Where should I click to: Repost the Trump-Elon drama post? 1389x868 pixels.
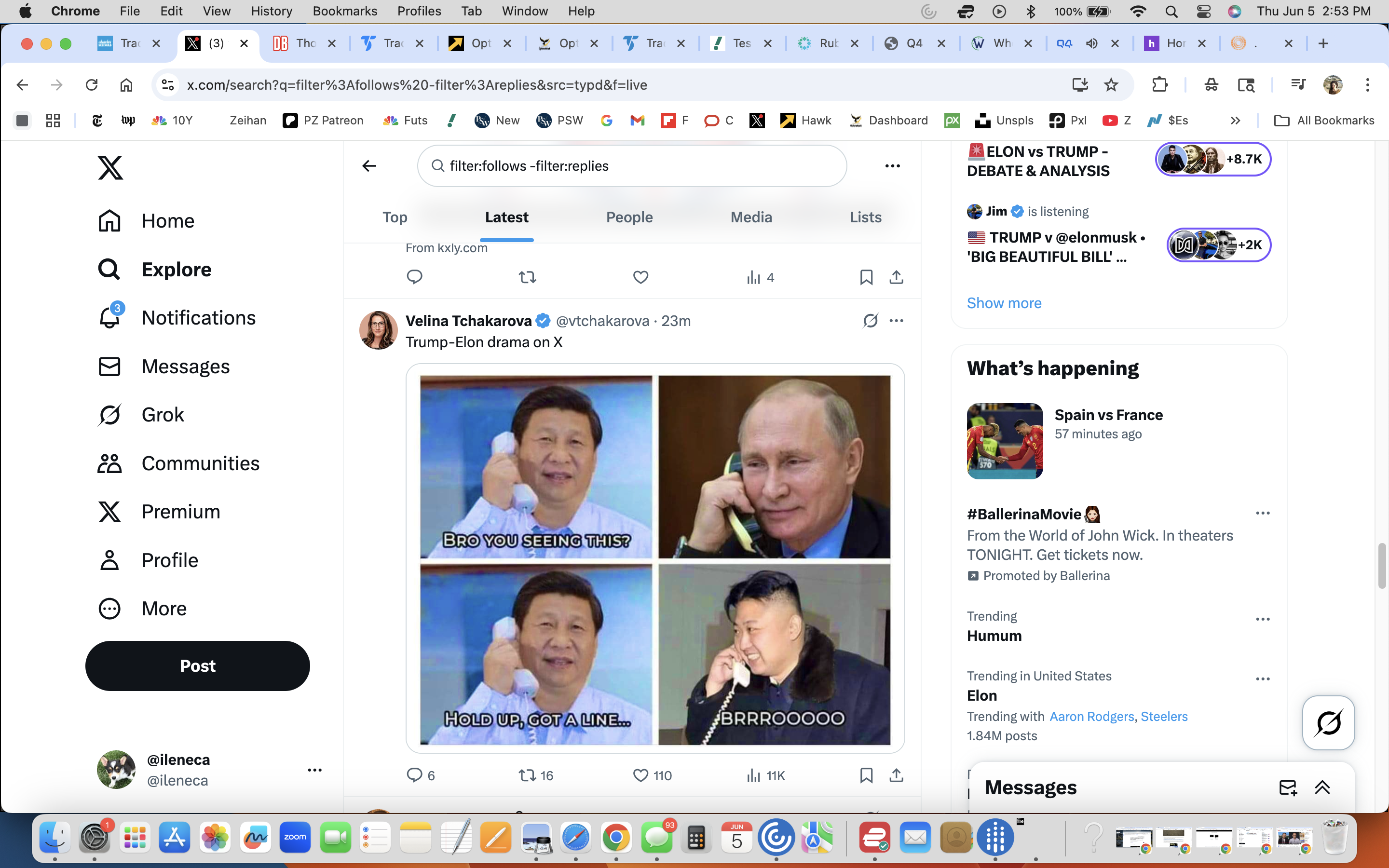[527, 775]
